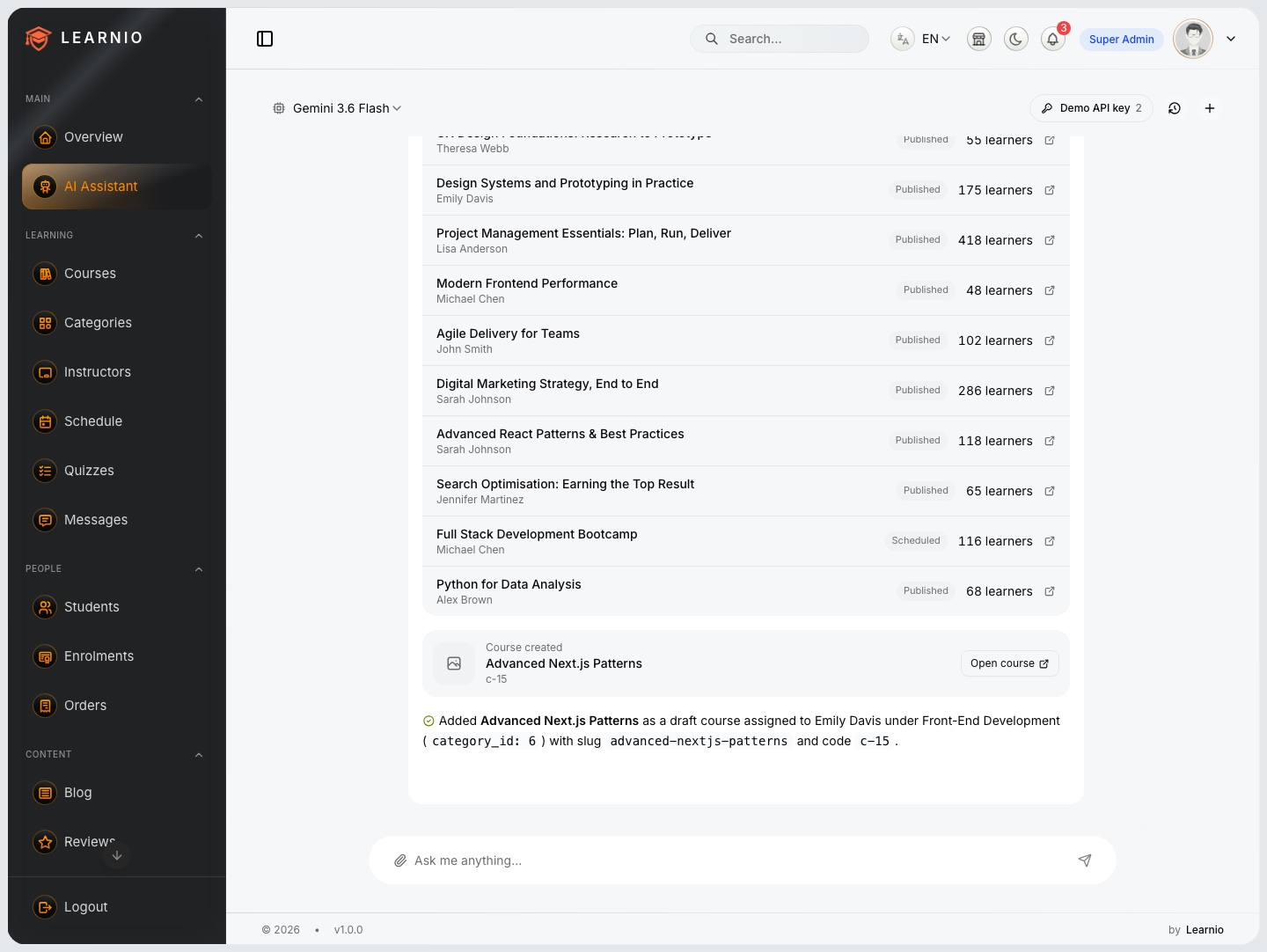Open external link for Agile Delivery for Teams
This screenshot has width=1267, height=952.
1050,341
